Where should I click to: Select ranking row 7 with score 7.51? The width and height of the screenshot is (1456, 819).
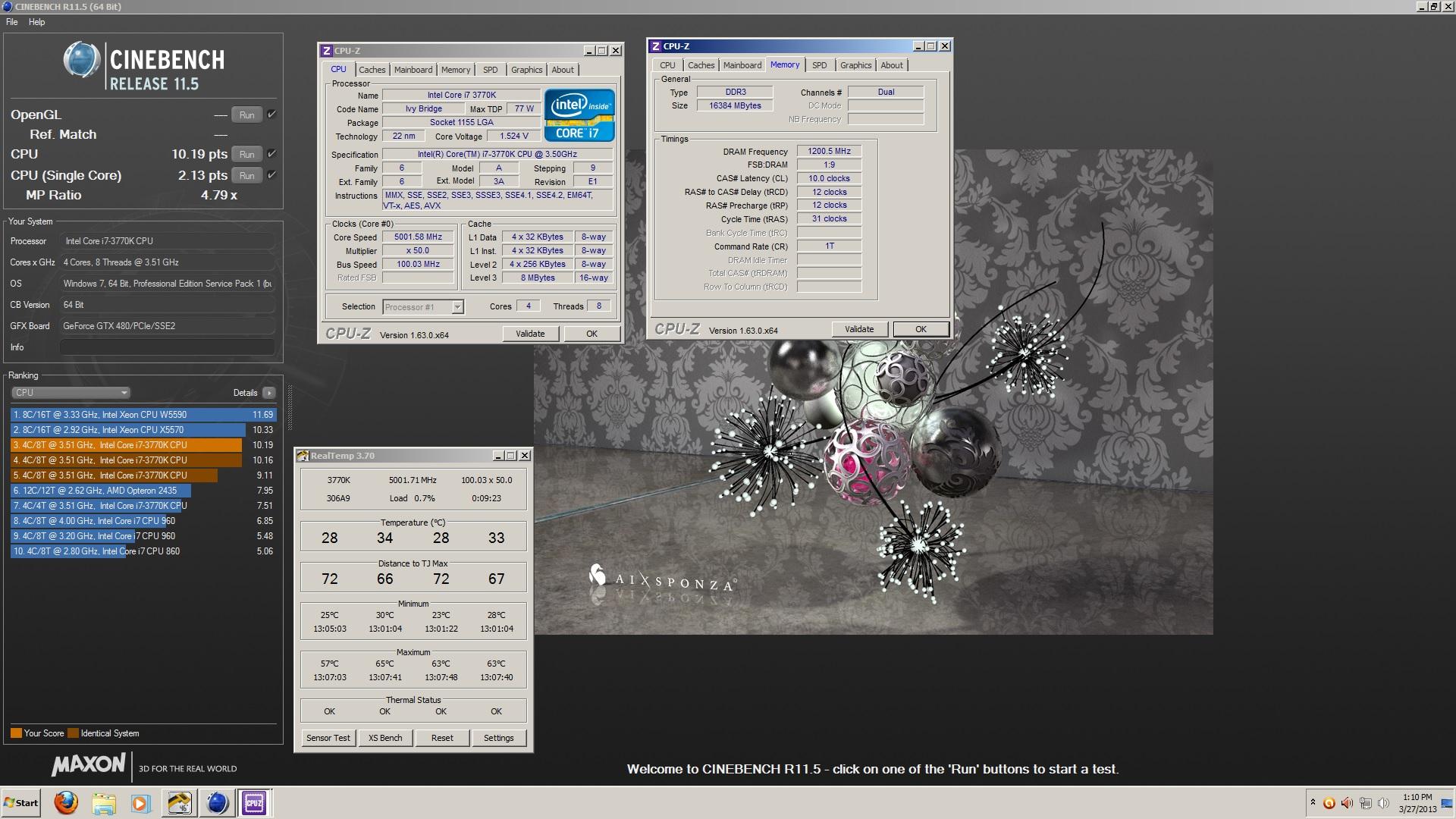pos(143,506)
